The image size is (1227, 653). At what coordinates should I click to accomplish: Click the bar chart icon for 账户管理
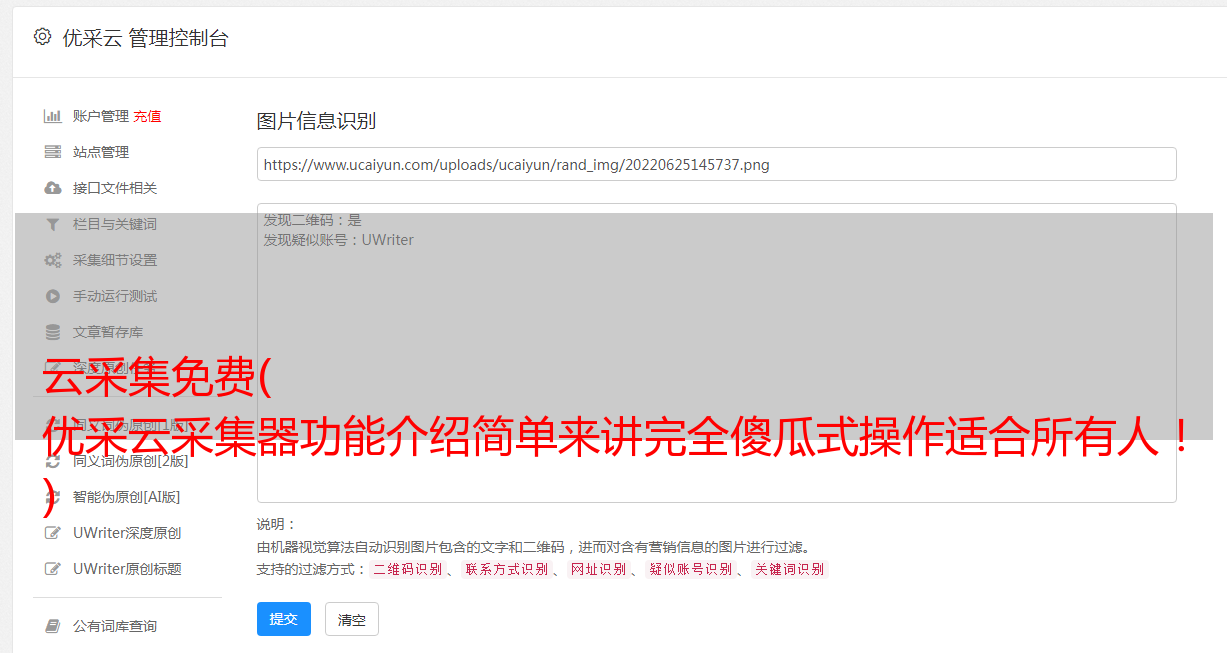click(x=53, y=116)
